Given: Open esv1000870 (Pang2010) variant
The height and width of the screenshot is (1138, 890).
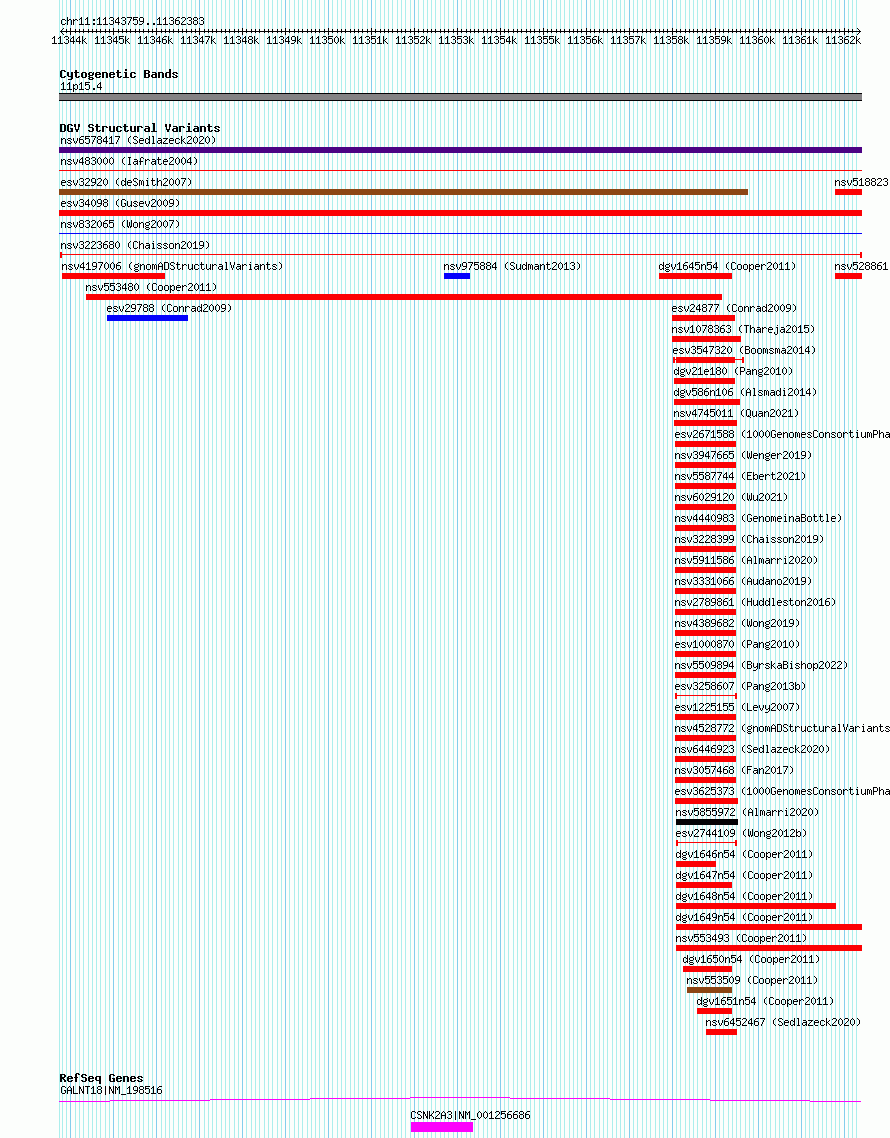Looking at the screenshot, I should click(x=738, y=645).
